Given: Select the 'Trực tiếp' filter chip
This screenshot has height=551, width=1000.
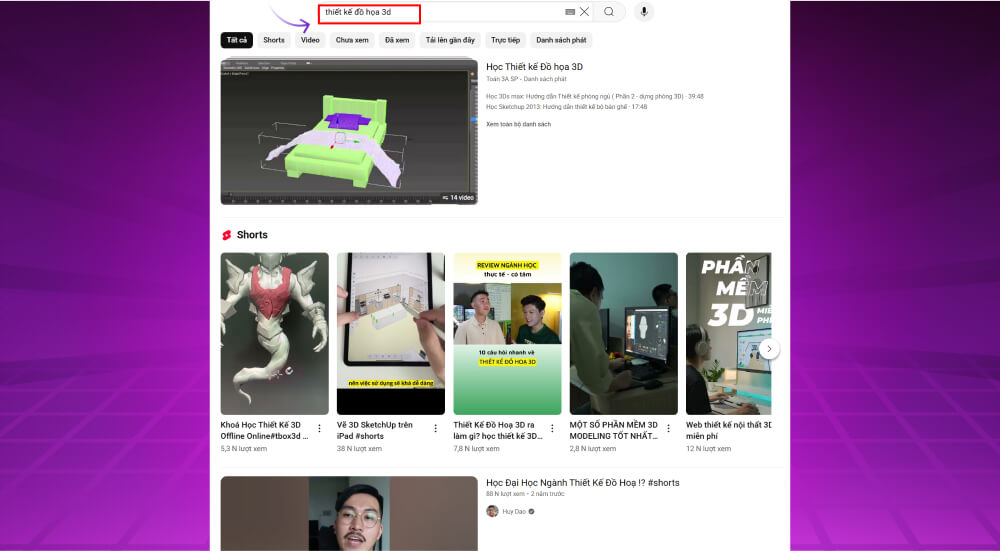Looking at the screenshot, I should pos(505,40).
